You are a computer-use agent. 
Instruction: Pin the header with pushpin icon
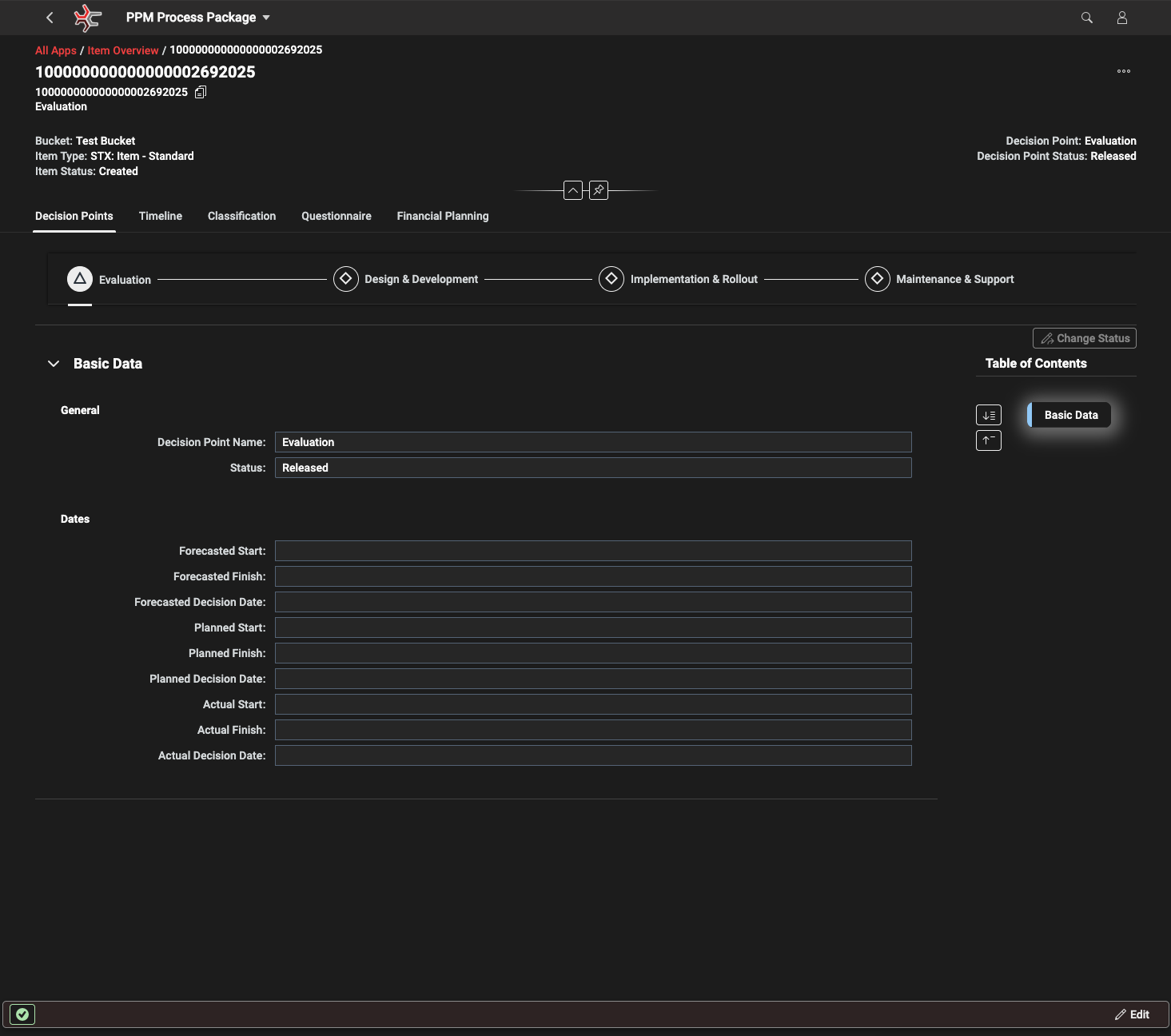[598, 190]
